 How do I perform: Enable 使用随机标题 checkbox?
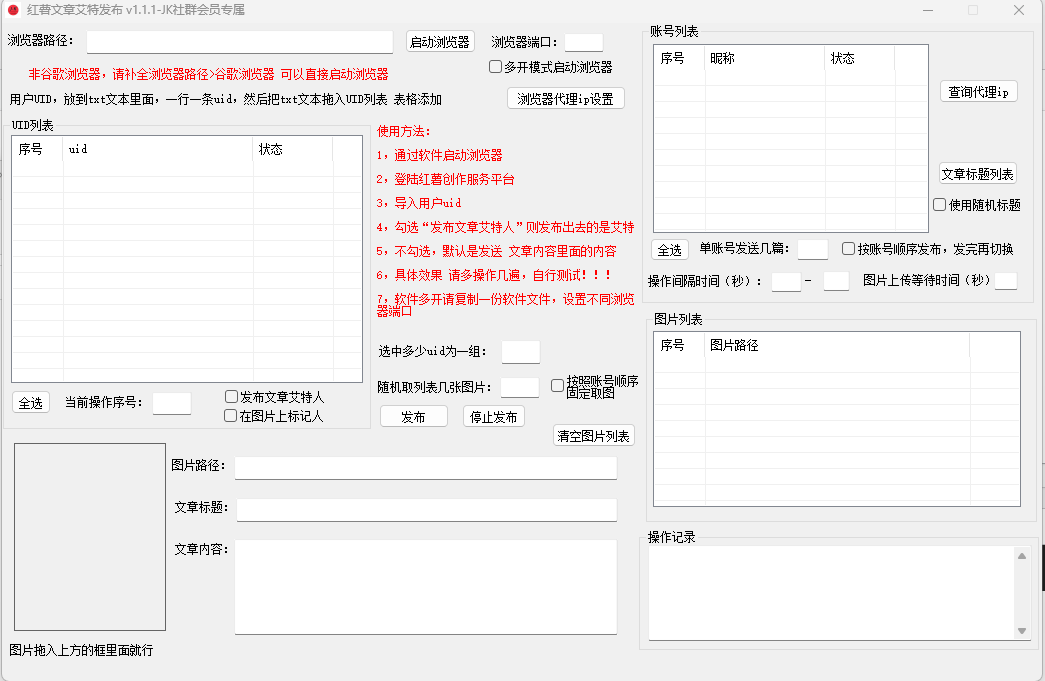(939, 205)
